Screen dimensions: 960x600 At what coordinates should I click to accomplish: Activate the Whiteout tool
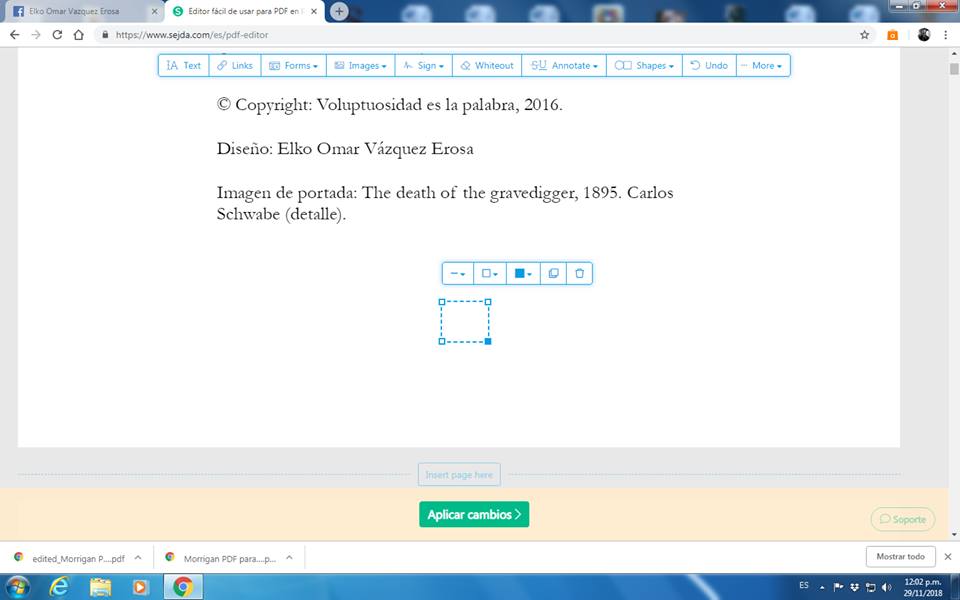(486, 65)
